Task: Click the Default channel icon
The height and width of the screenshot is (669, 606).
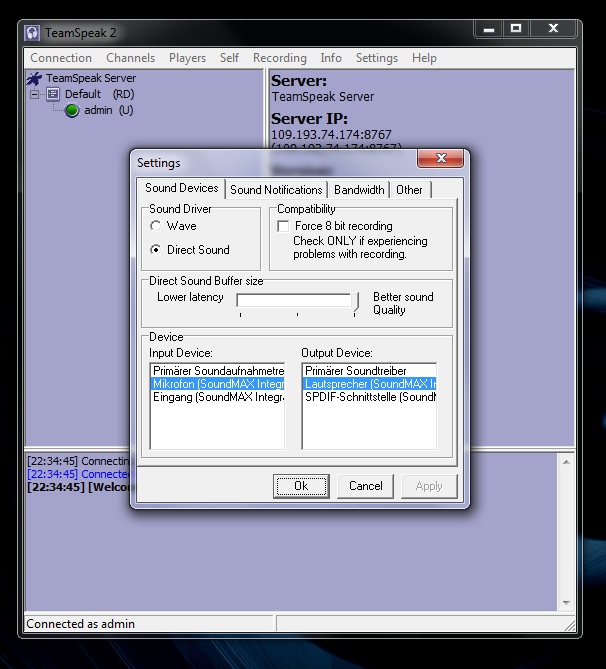Action: (x=53, y=94)
